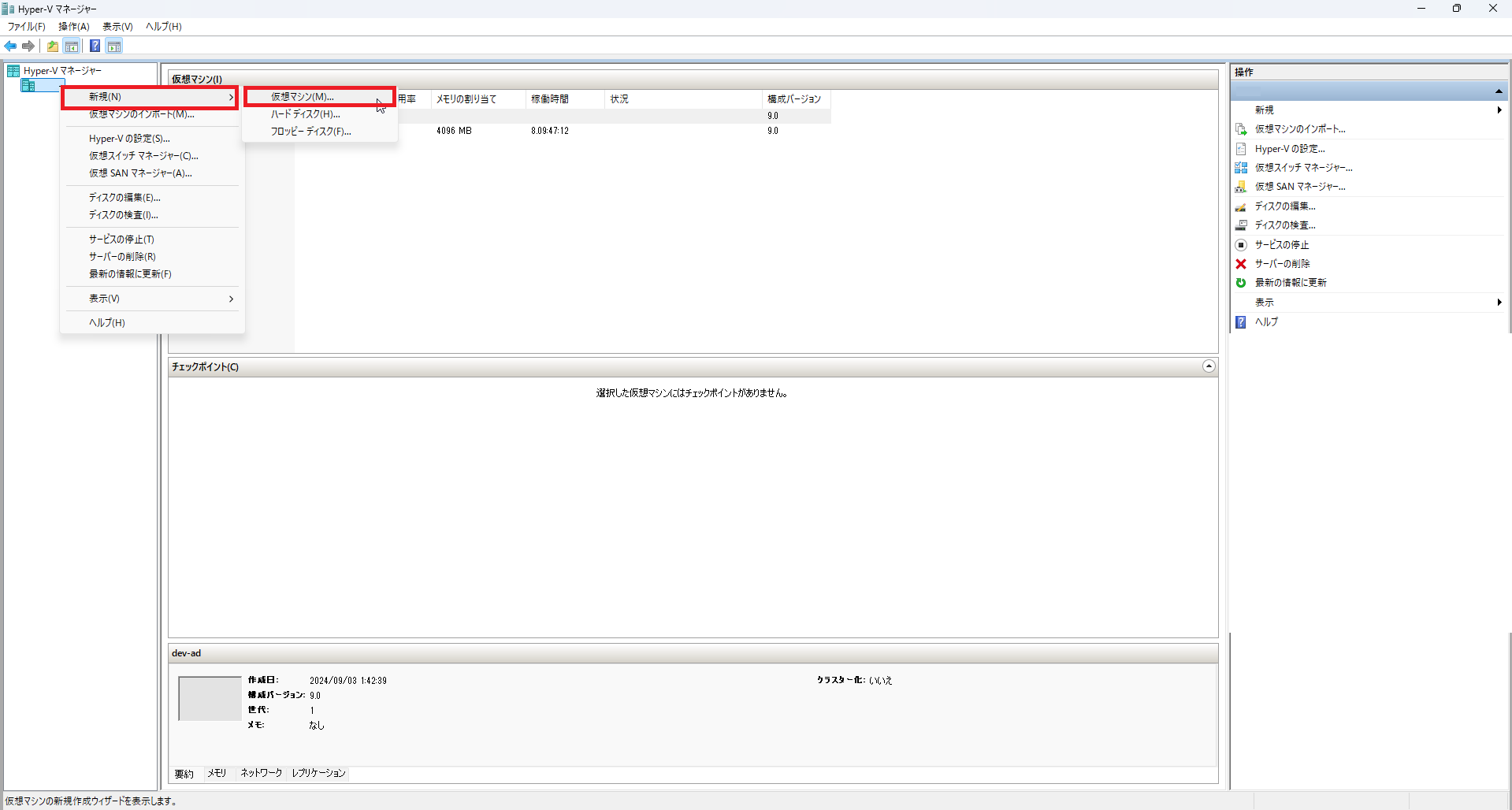Click the ディスクの編集 icon in actions pane
The width and height of the screenshot is (1512, 810).
coord(1241,206)
